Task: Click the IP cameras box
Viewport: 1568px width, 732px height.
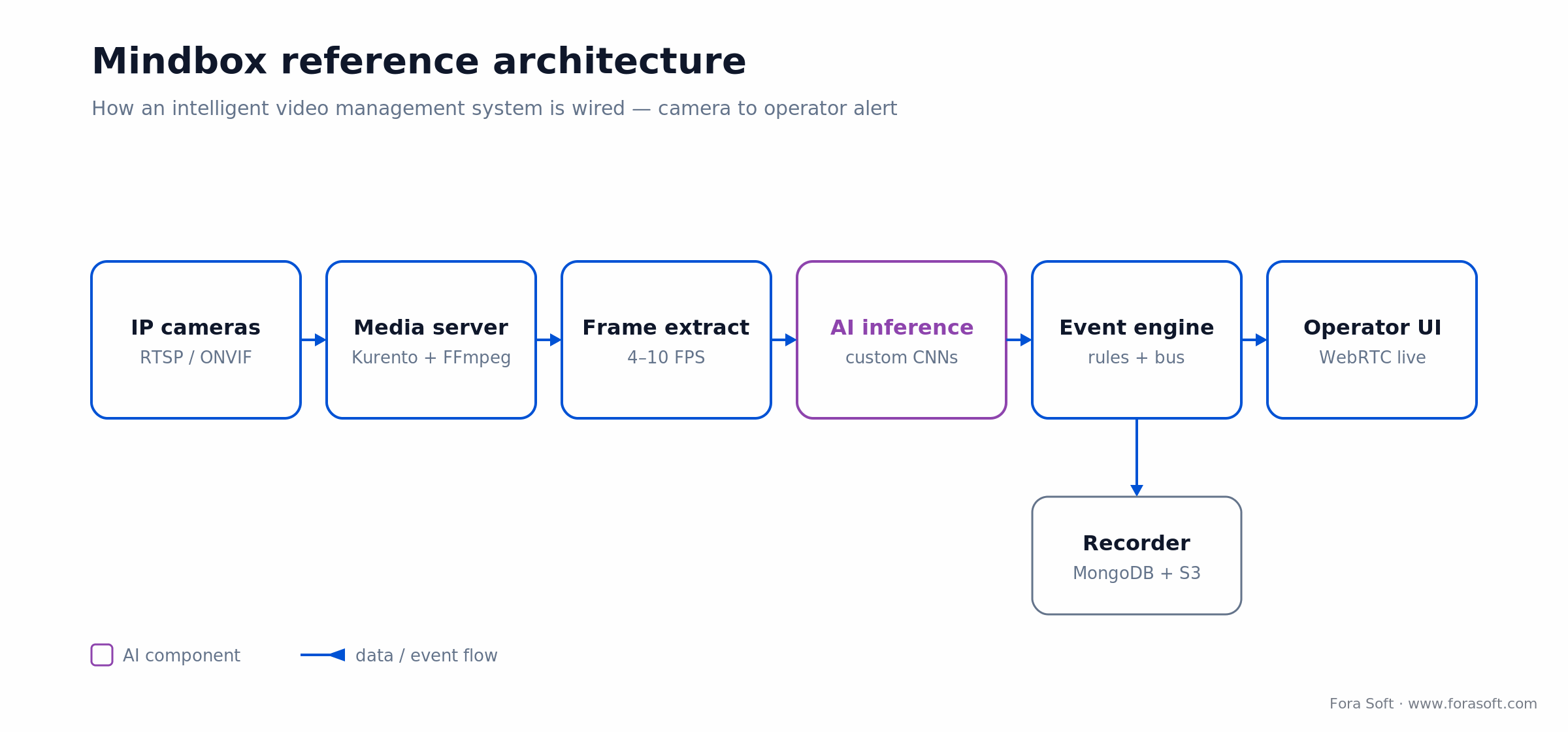Action: point(196,340)
